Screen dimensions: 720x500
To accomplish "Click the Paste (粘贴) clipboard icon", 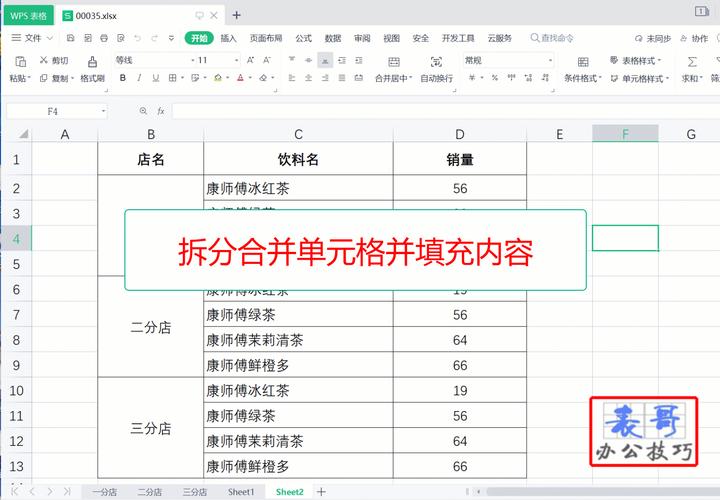I will 20,62.
